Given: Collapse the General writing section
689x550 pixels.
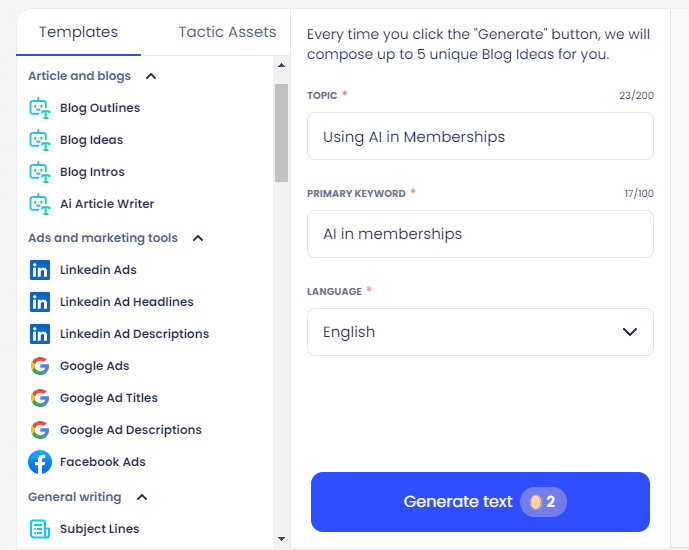Looking at the screenshot, I should [142, 497].
